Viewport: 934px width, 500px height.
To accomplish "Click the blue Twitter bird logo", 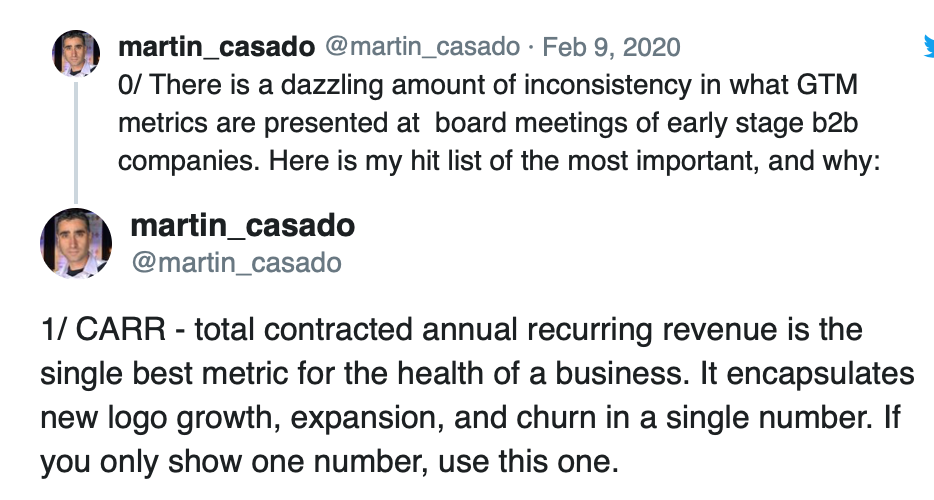I will [929, 45].
